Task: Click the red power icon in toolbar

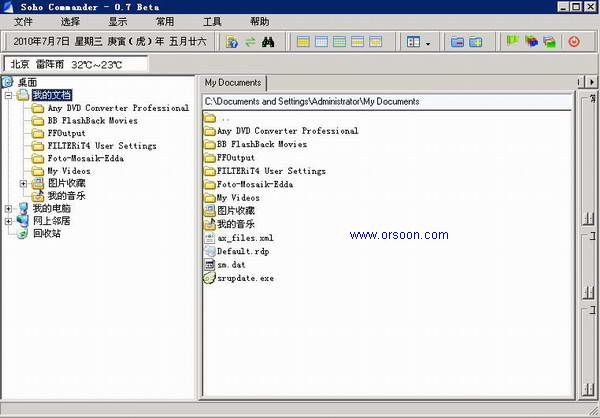Action: pos(574,42)
